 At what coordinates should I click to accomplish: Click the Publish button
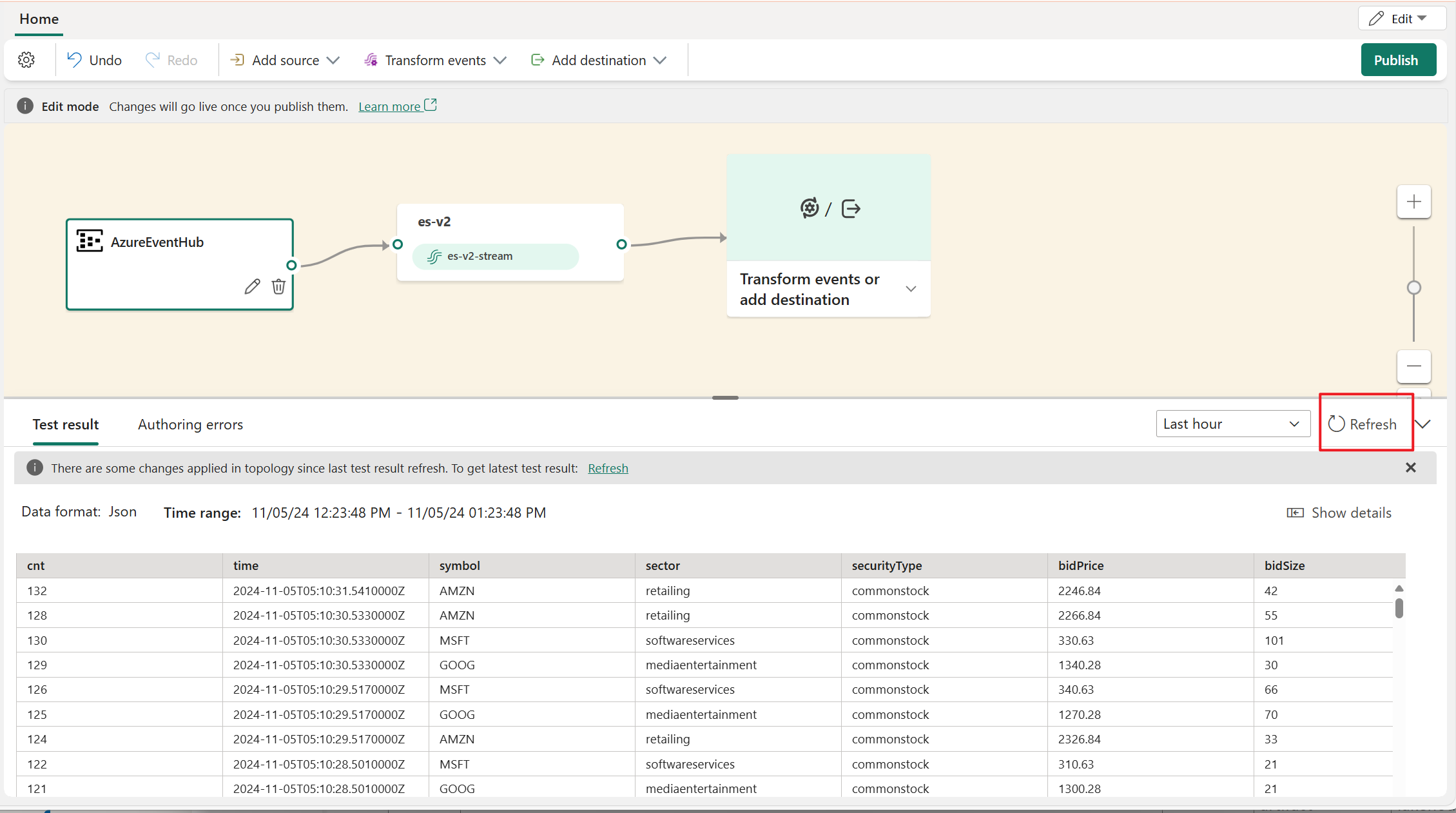[x=1396, y=60]
